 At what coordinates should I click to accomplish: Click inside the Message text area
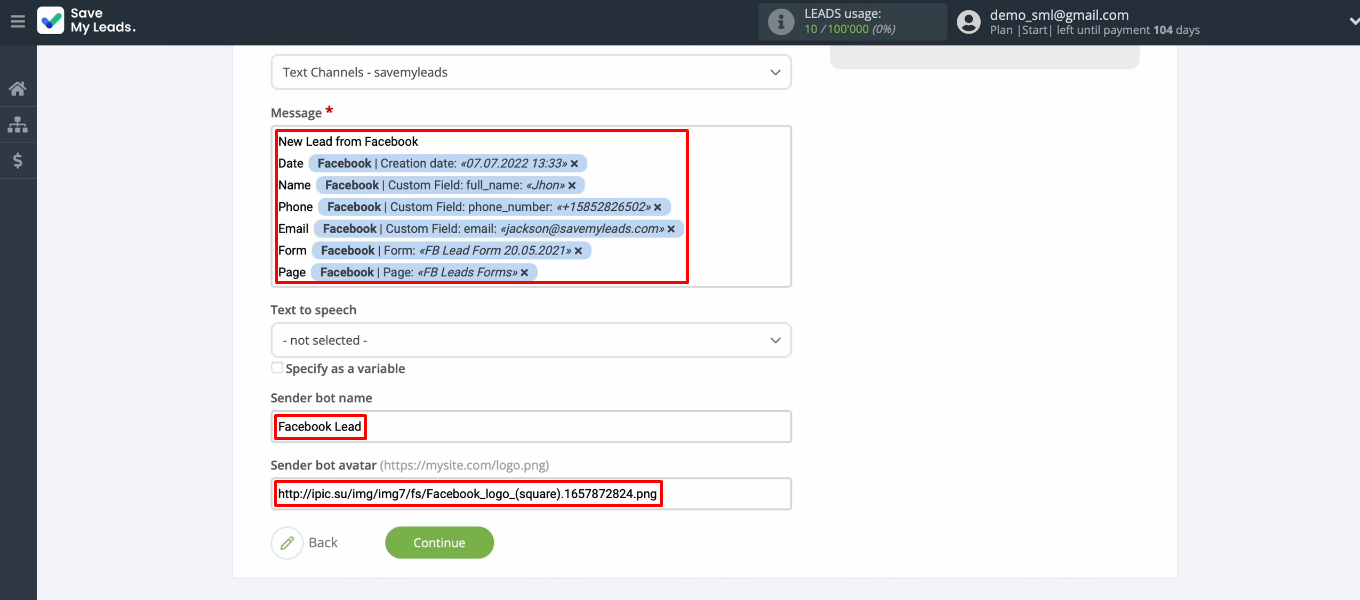click(x=531, y=206)
